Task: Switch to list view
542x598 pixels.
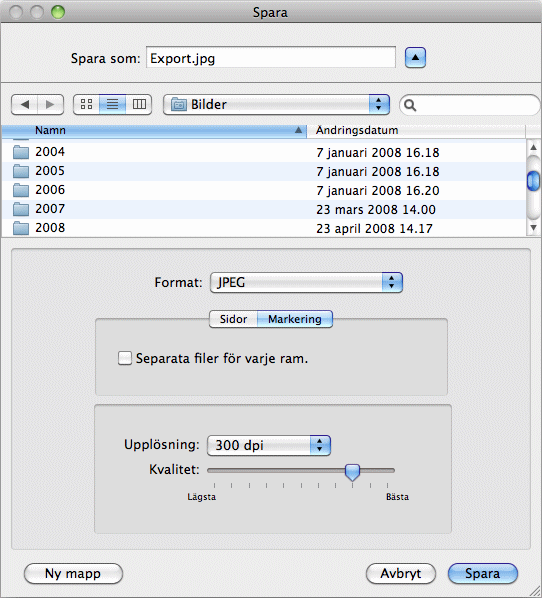Action: [x=113, y=104]
